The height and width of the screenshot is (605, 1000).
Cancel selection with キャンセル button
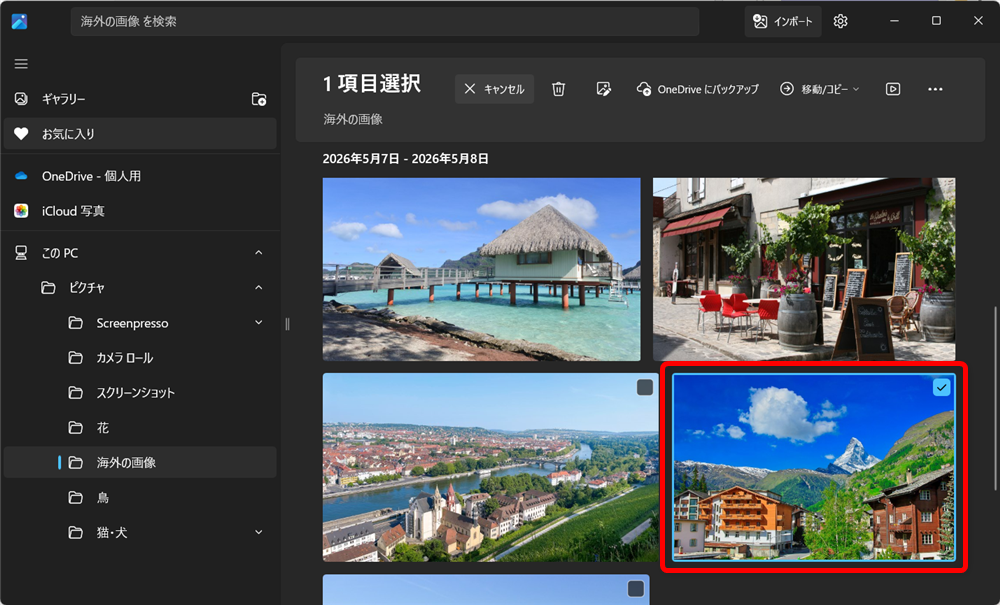click(494, 89)
